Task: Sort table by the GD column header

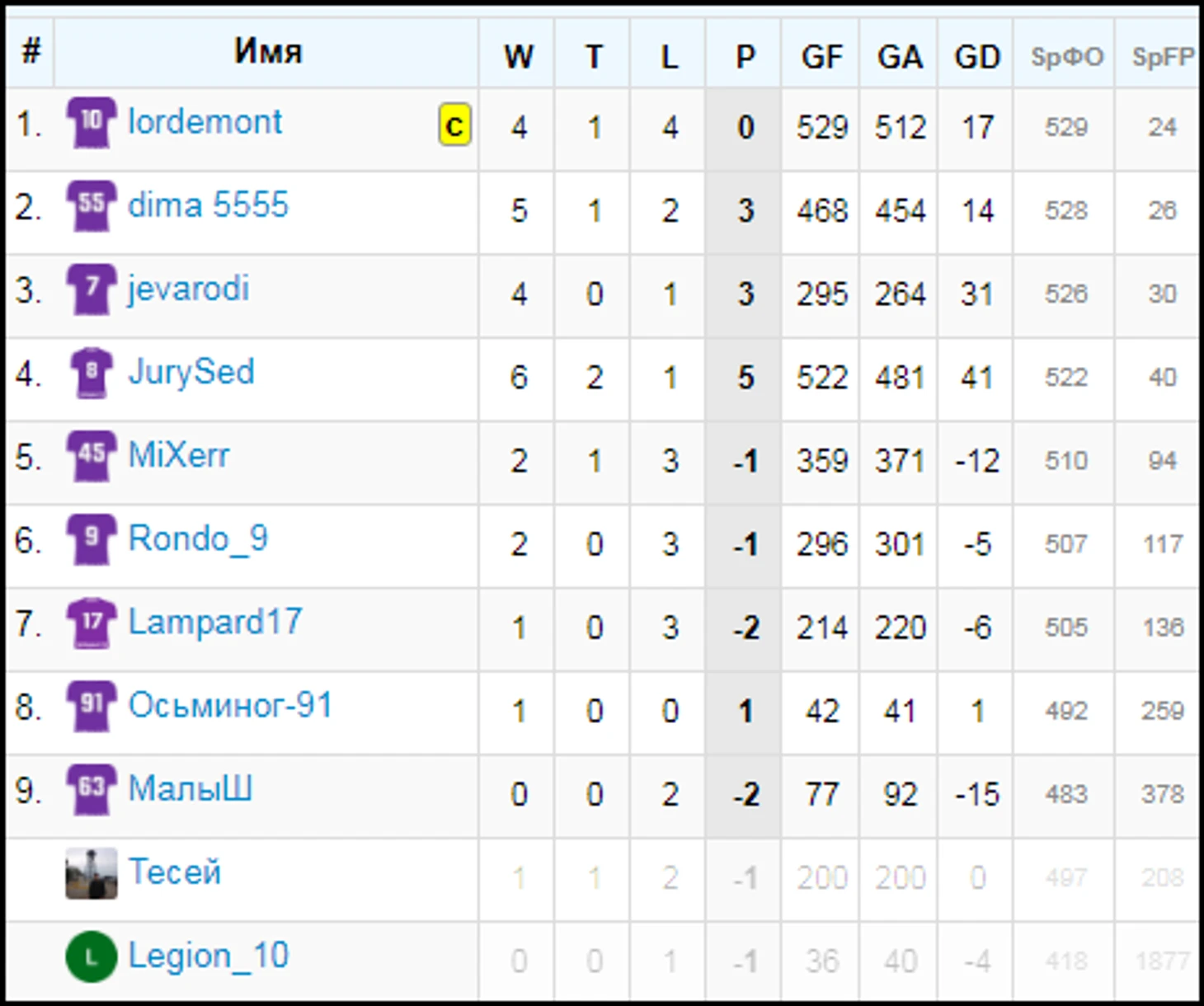Action: (x=976, y=56)
